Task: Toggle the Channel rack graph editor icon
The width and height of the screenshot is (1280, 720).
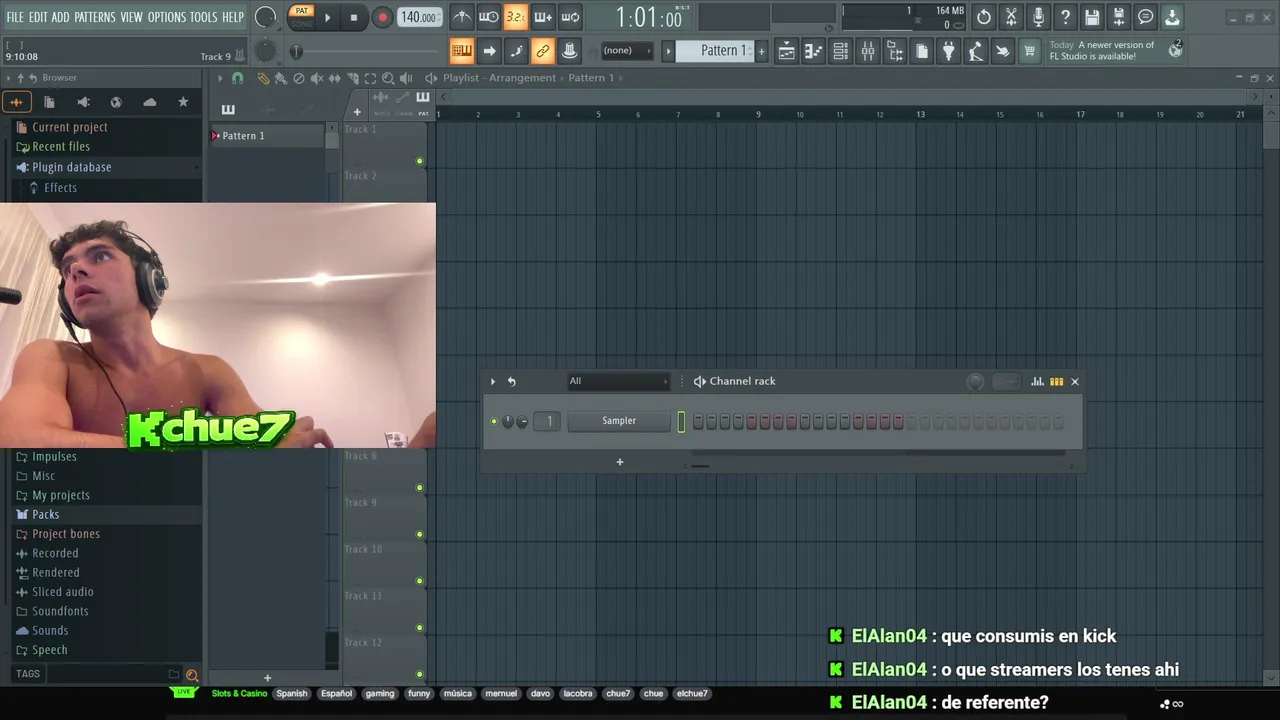Action: (1037, 381)
